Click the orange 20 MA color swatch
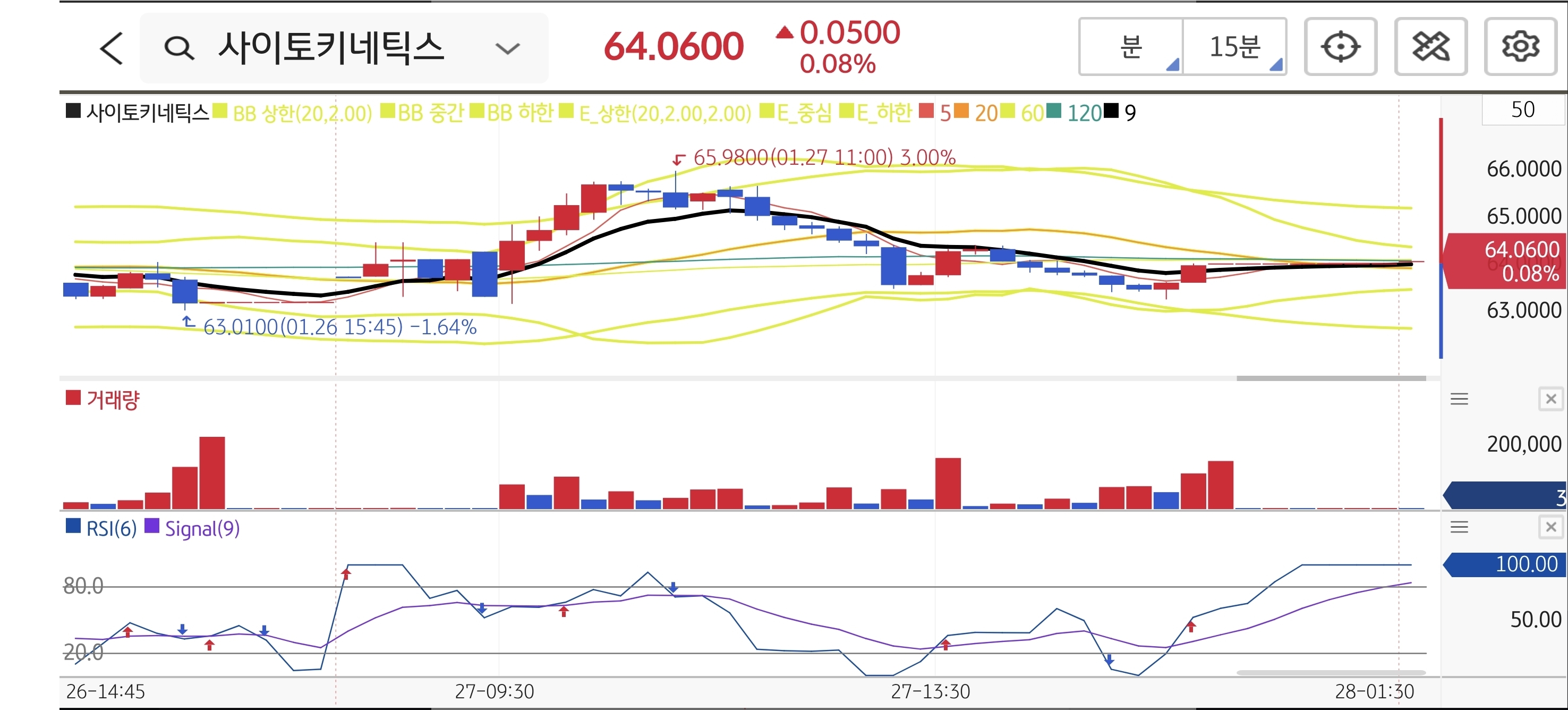The height and width of the screenshot is (710, 1568). tap(961, 112)
